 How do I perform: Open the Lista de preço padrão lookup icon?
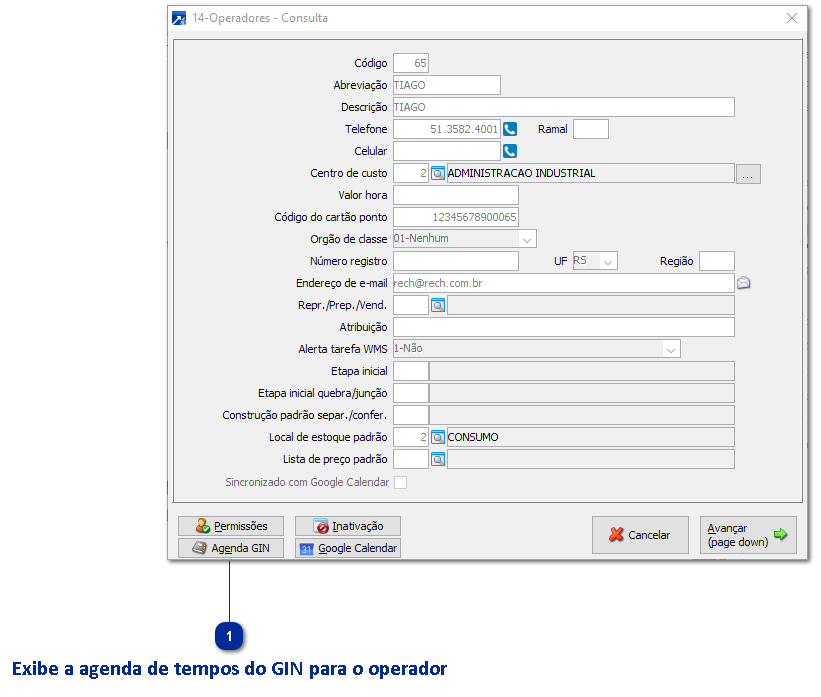pos(438,459)
